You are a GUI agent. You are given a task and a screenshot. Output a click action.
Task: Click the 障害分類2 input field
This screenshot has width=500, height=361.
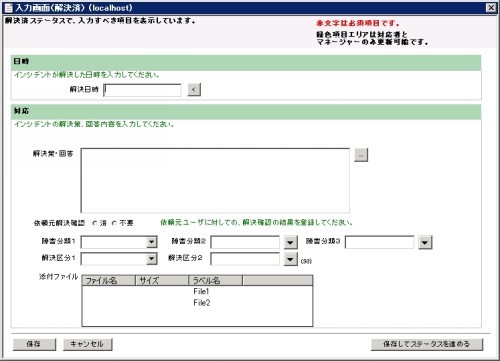pyautogui.click(x=245, y=242)
